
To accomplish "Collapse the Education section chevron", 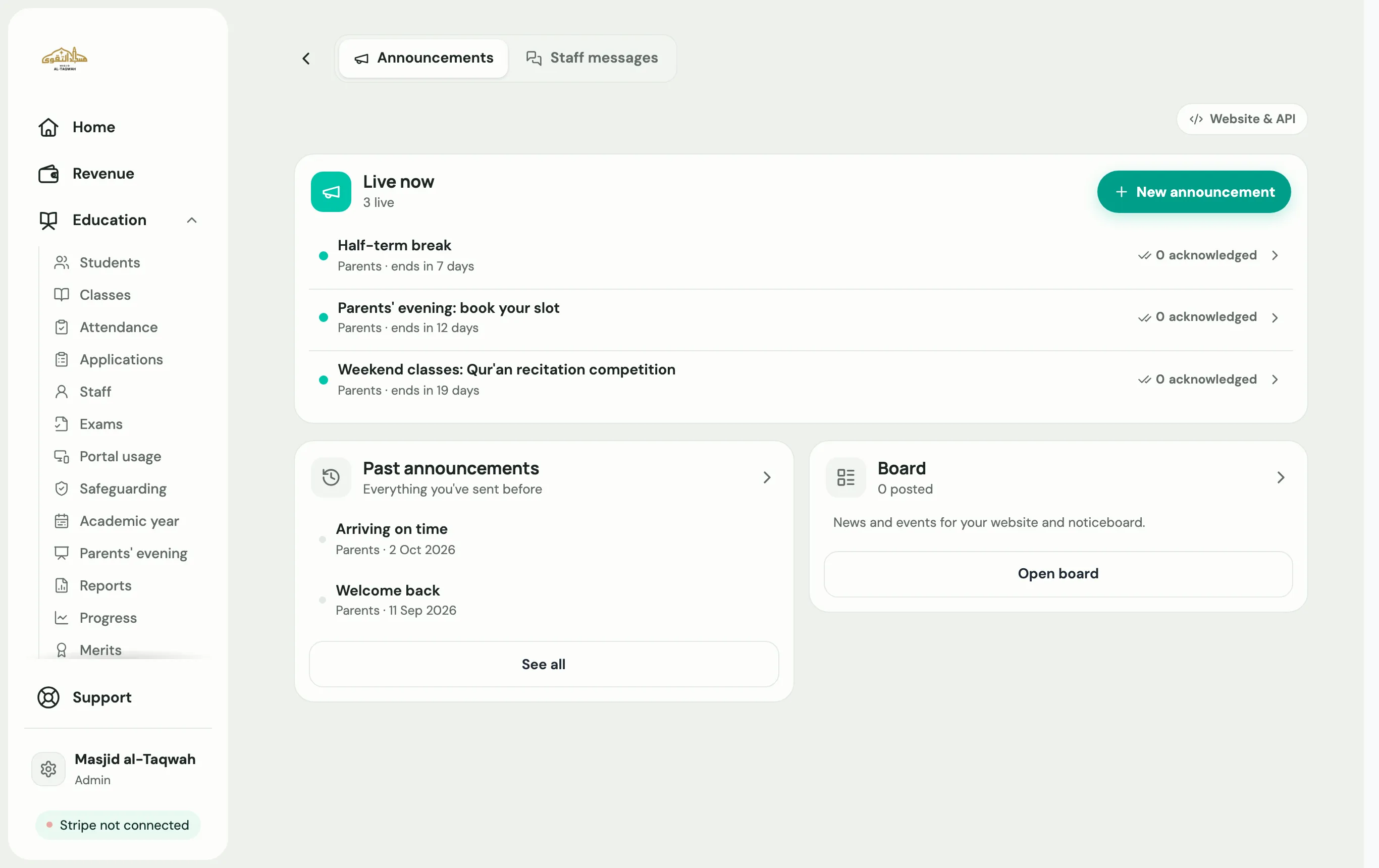I will pos(192,220).
